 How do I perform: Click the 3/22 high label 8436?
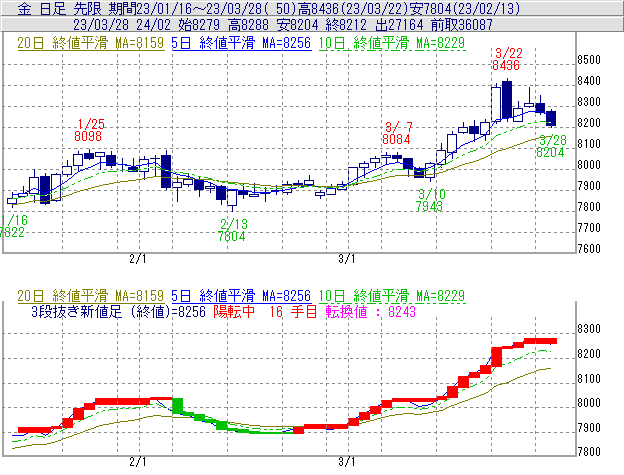point(506,64)
